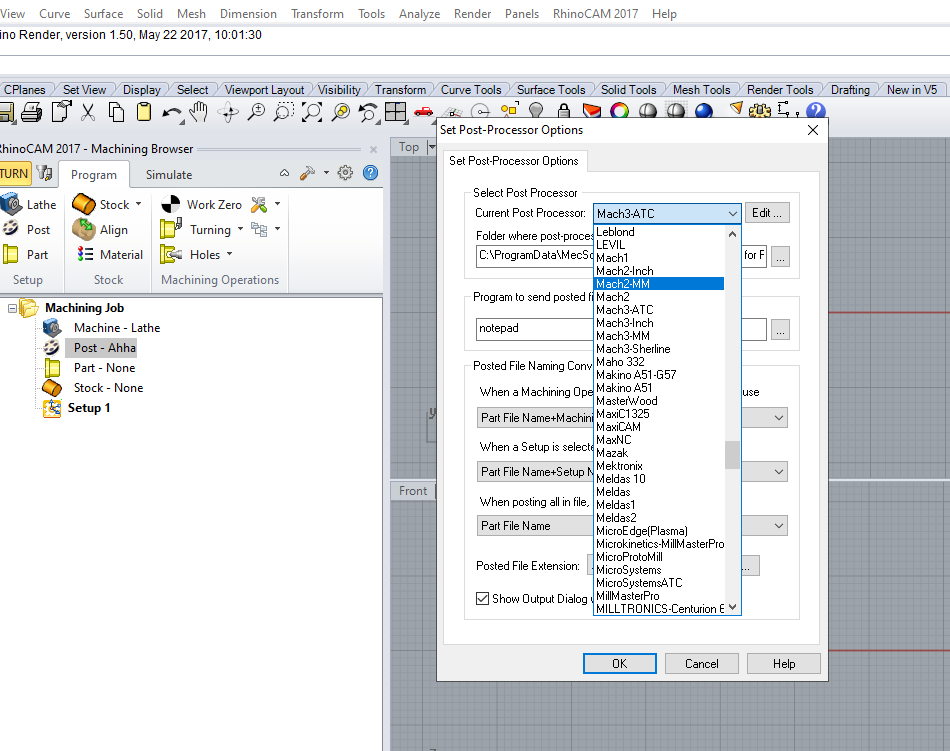This screenshot has width=950, height=751.
Task: Click the Zoom Dynamic magnifier icon
Action: pos(256,112)
